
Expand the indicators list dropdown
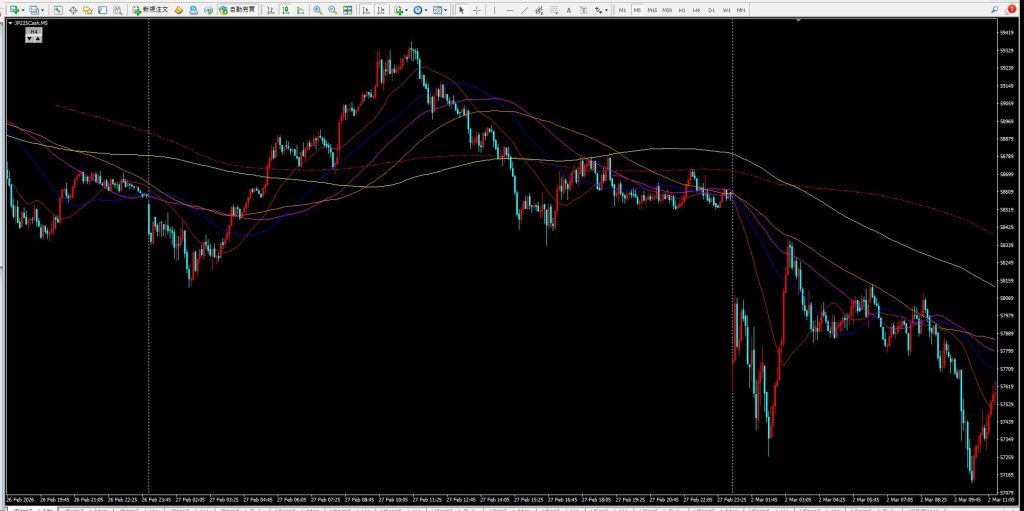point(400,9)
